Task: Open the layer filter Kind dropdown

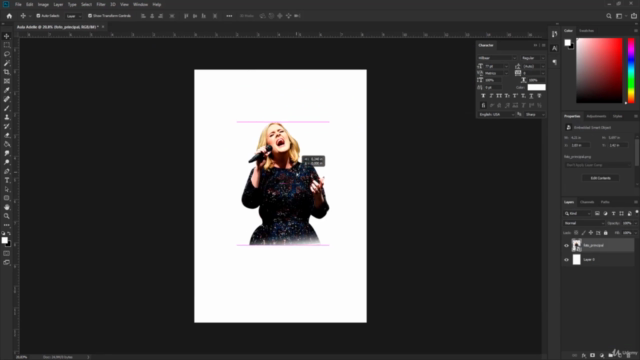Action: (577, 213)
